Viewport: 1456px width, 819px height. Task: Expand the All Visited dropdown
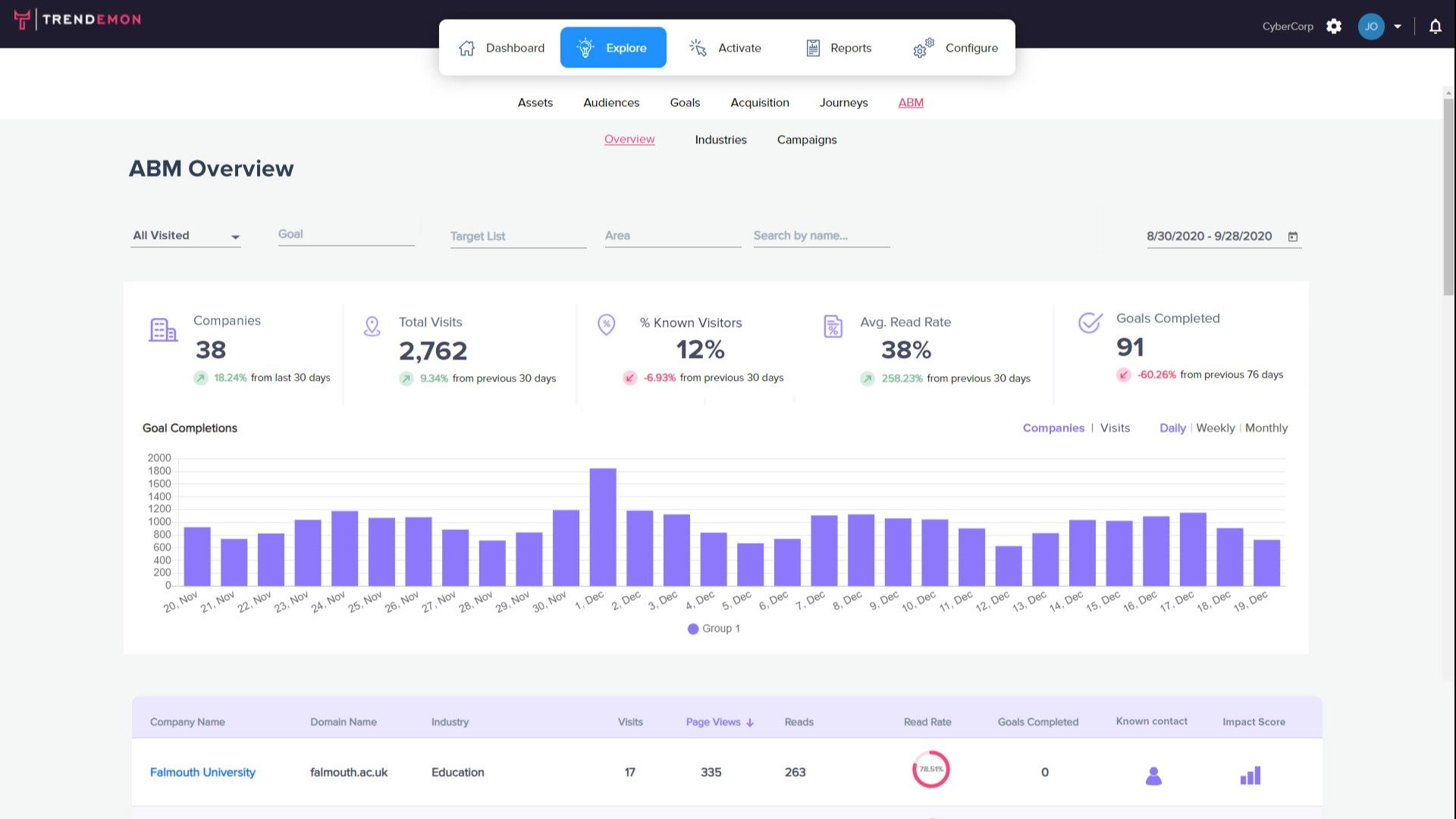coord(186,236)
